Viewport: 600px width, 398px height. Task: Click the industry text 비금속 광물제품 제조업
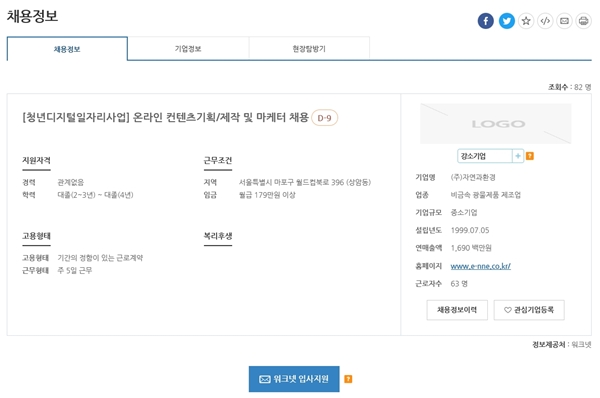pos(486,195)
